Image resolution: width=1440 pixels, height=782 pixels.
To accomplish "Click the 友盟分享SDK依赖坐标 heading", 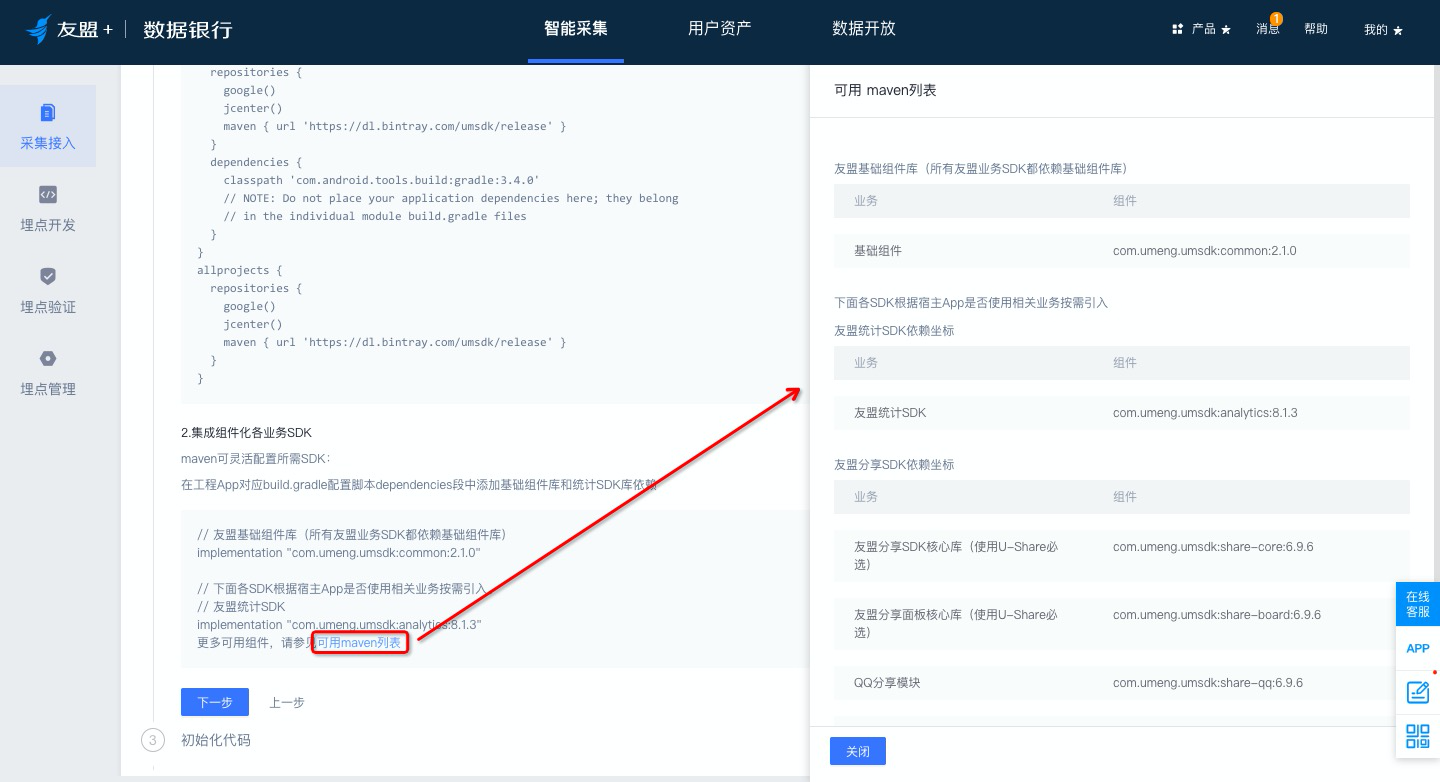I will (894, 465).
